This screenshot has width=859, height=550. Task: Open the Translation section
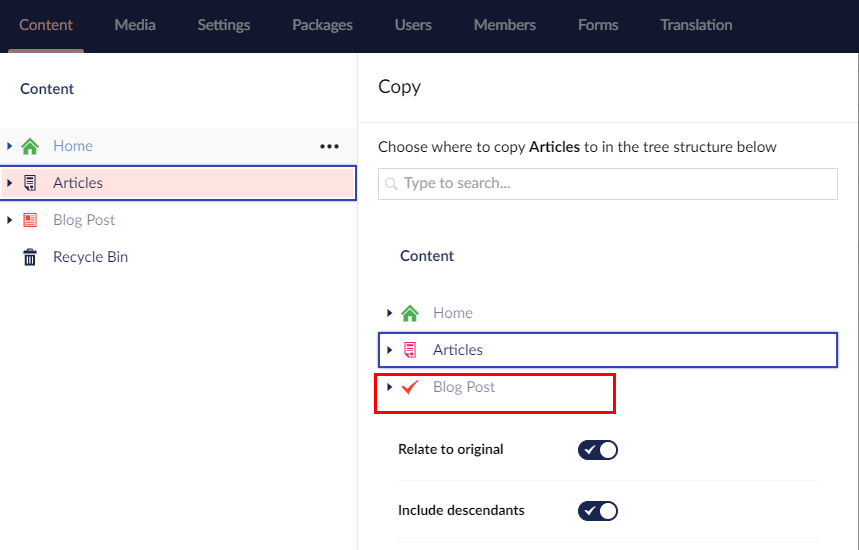[x=696, y=25]
